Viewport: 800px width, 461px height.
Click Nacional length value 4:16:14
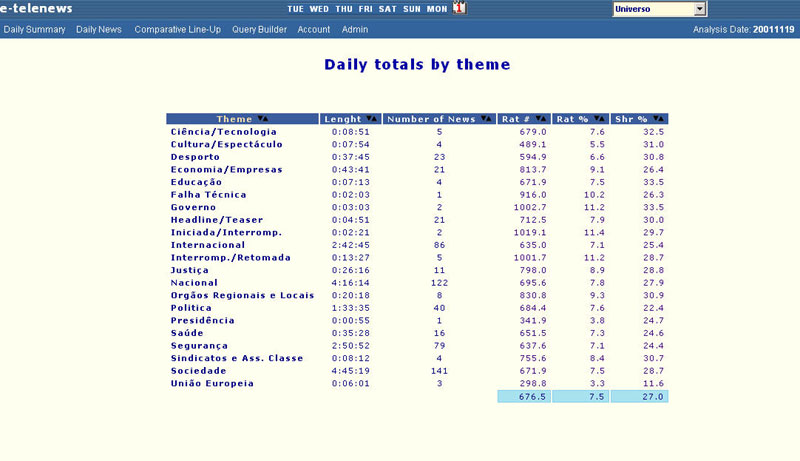(x=351, y=283)
